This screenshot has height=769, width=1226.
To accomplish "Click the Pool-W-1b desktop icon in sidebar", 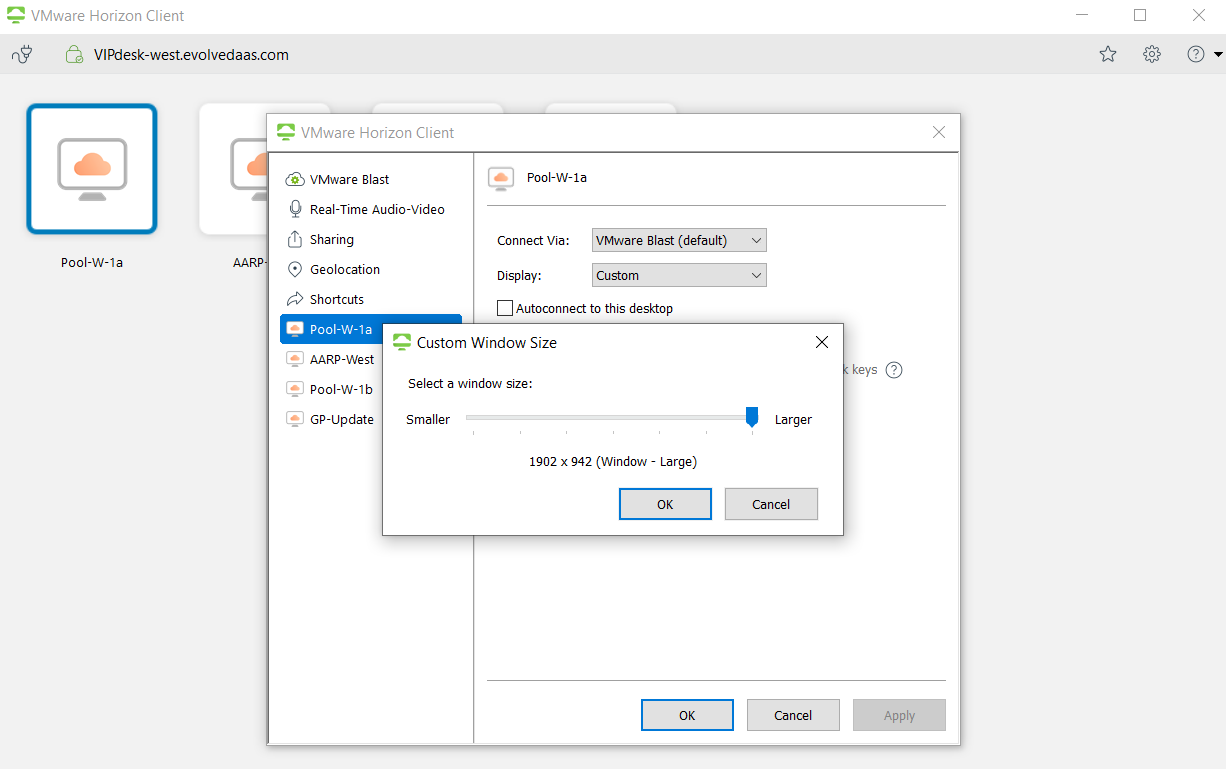I will coord(295,389).
